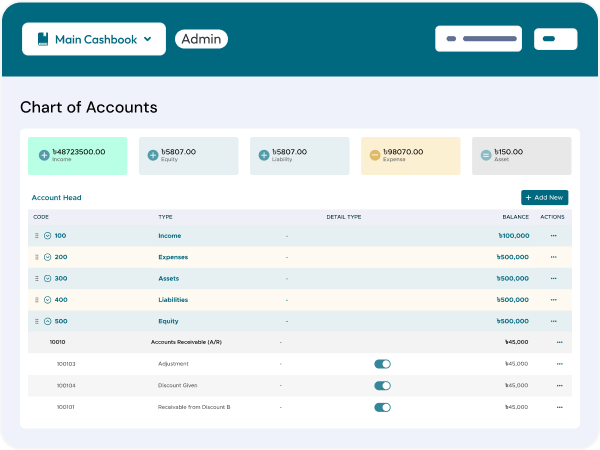600x450 pixels.
Task: Open actions menu for Income row
Action: tap(553, 236)
